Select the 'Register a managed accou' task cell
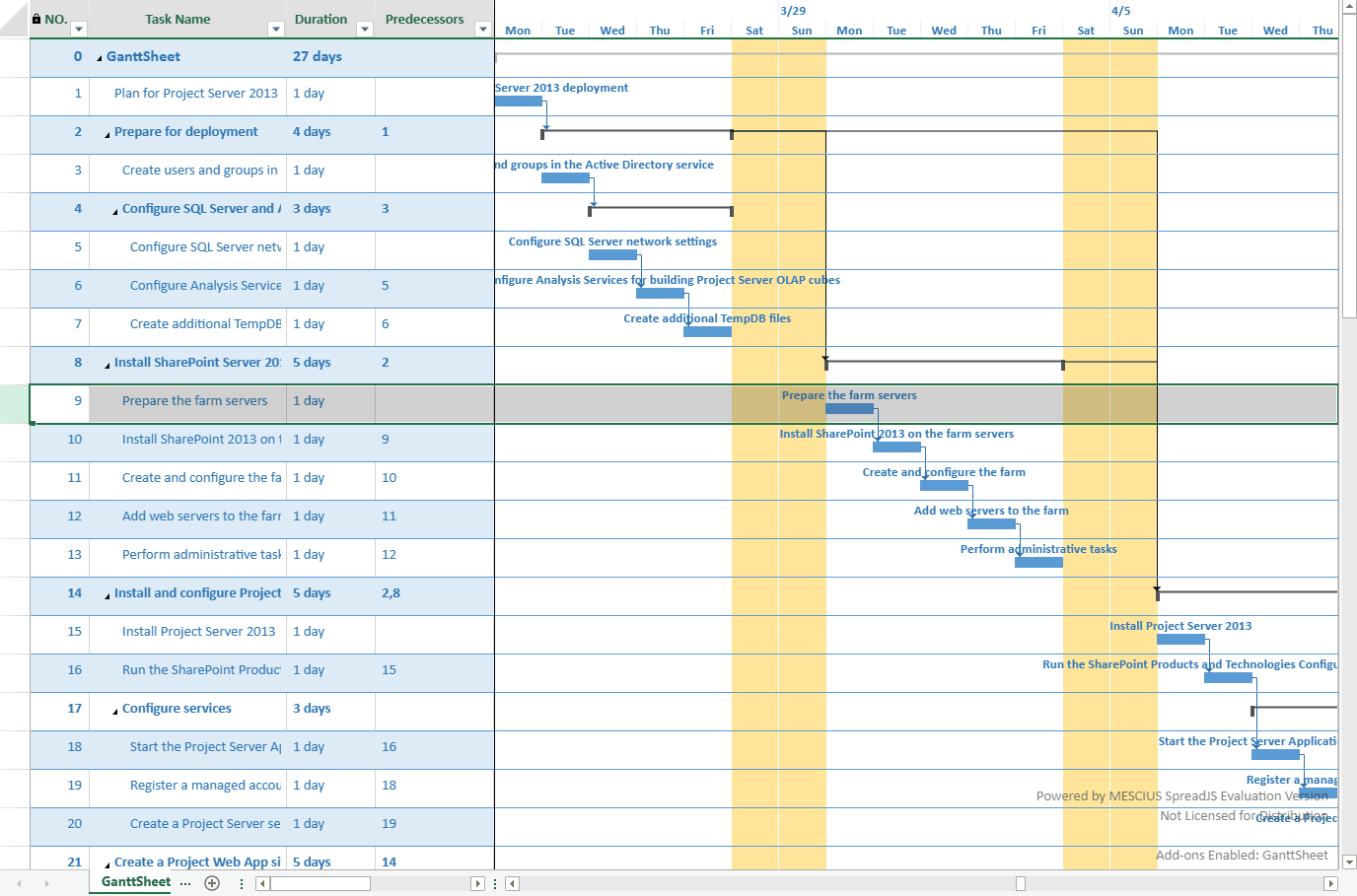Viewport: 1357px width, 896px height. pos(187,787)
